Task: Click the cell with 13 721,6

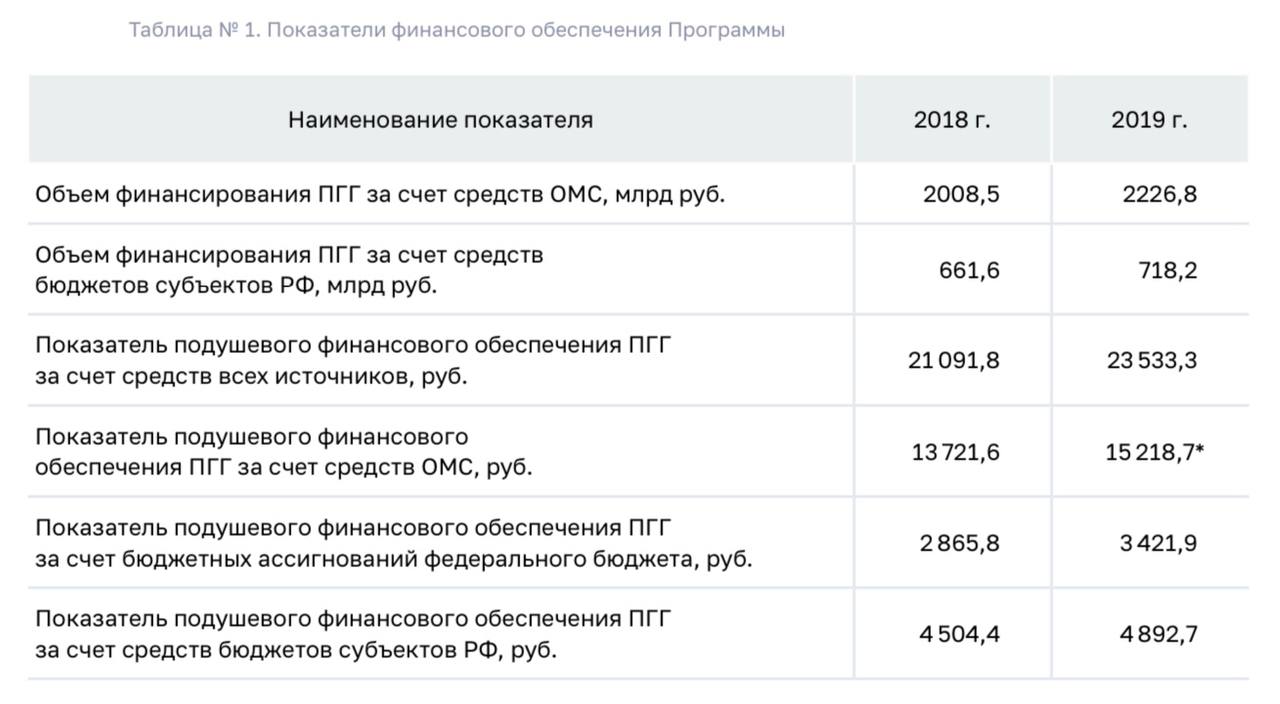Action: click(955, 452)
